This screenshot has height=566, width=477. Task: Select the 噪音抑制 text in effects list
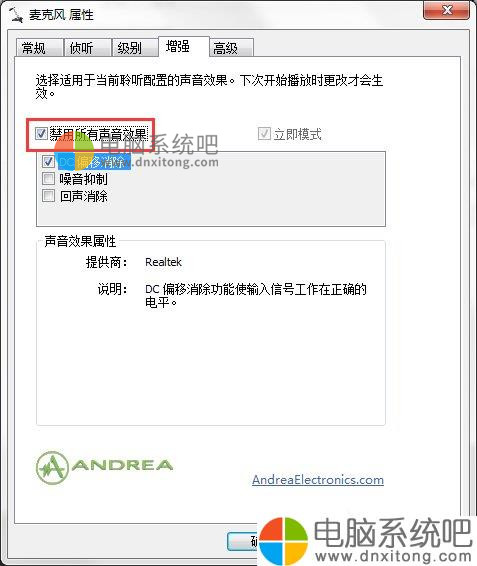83,179
